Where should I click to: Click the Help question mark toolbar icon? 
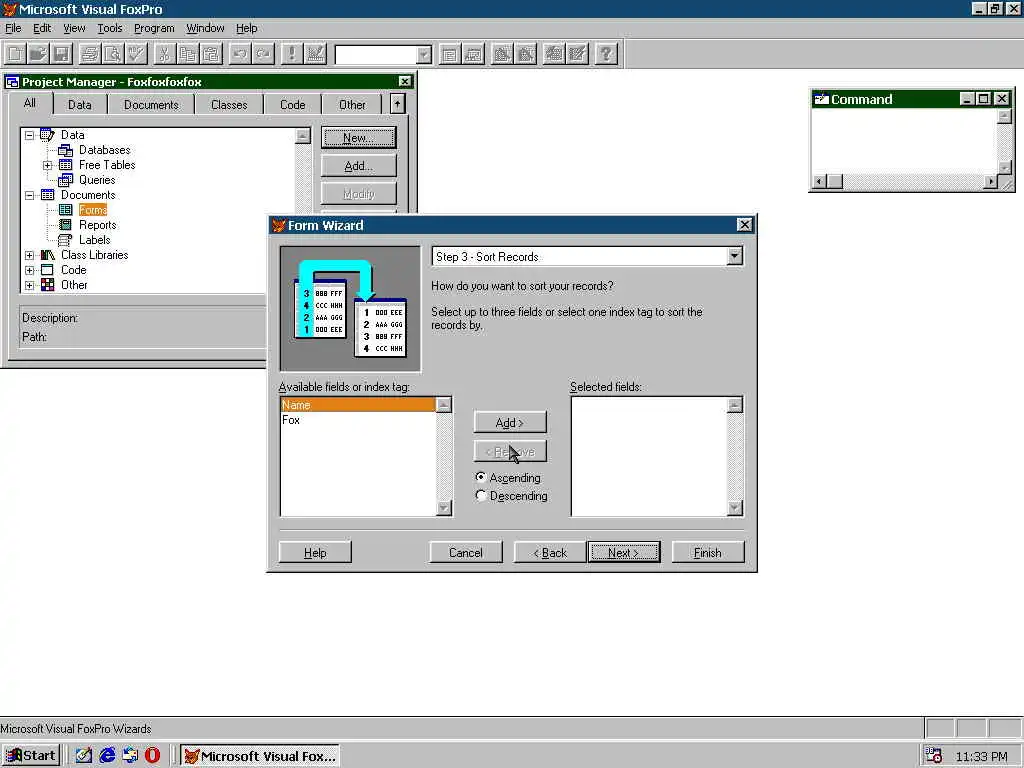[x=606, y=54]
